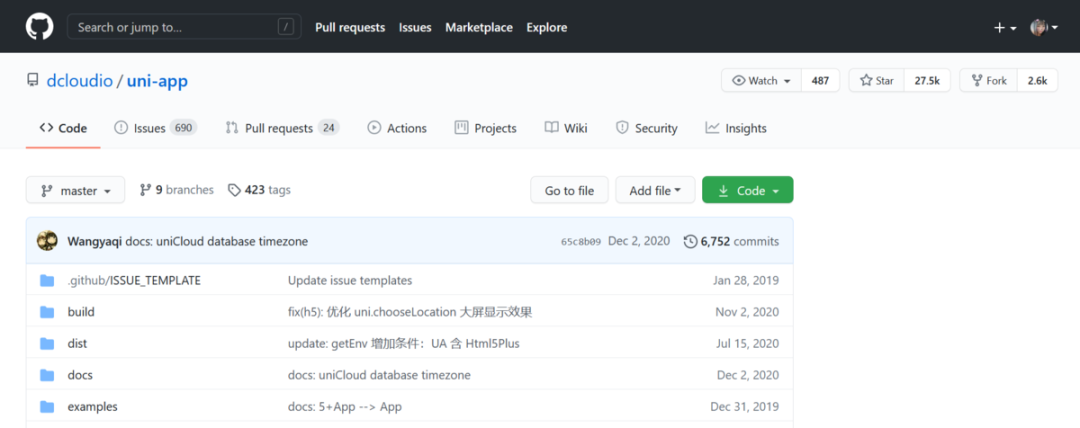This screenshot has width=1080, height=428.
Task: Click the folder icon next to build
Action: 46,312
